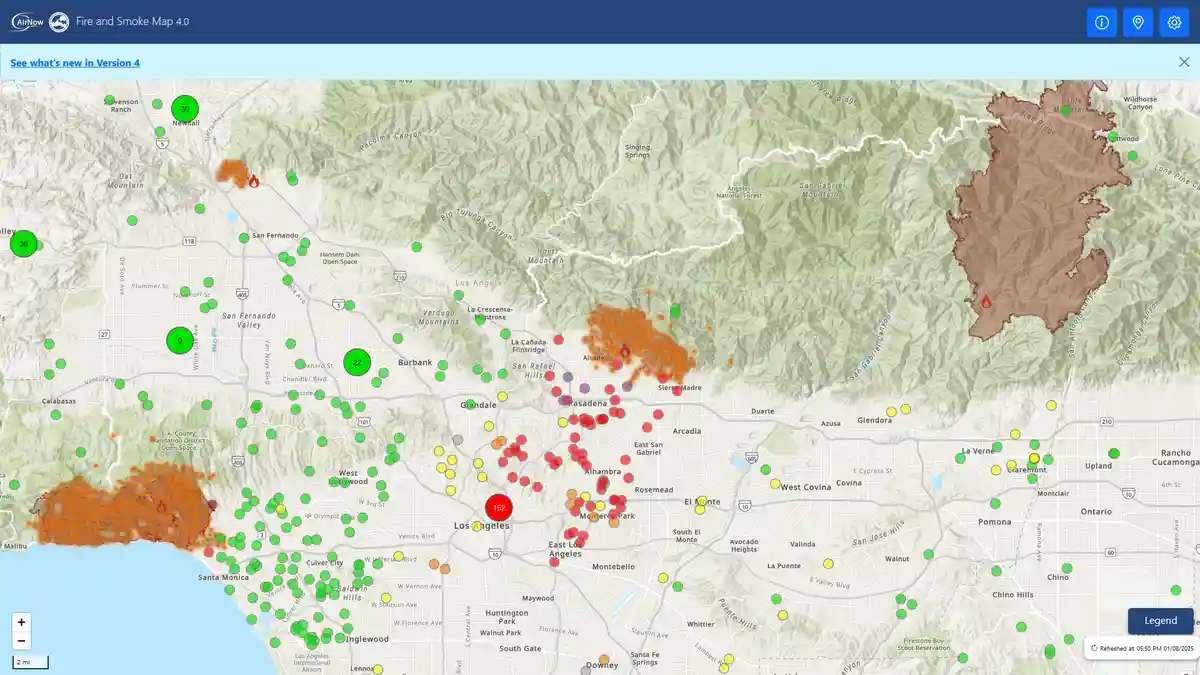
Task: Click the fire icon near Altadena
Action: click(625, 351)
